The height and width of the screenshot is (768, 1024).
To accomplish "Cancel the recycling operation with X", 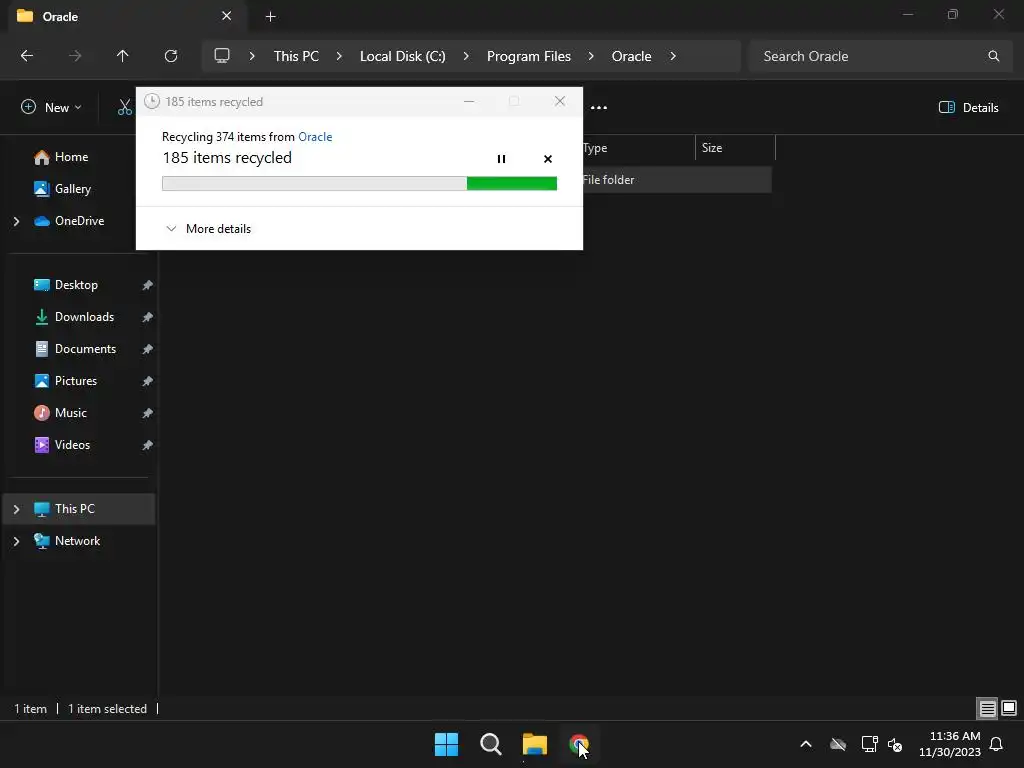I will coord(548,159).
